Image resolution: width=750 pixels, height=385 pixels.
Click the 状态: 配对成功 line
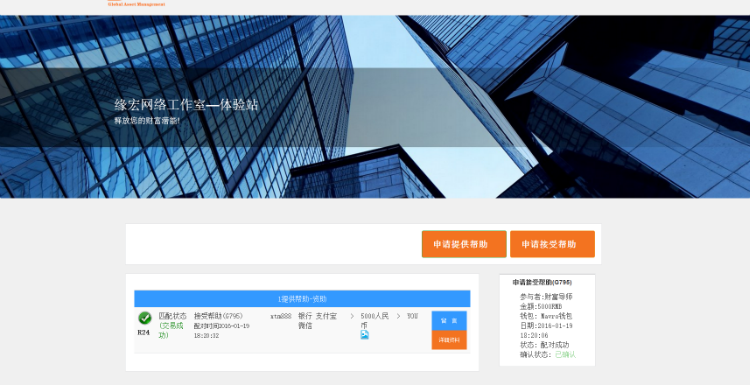(544, 344)
